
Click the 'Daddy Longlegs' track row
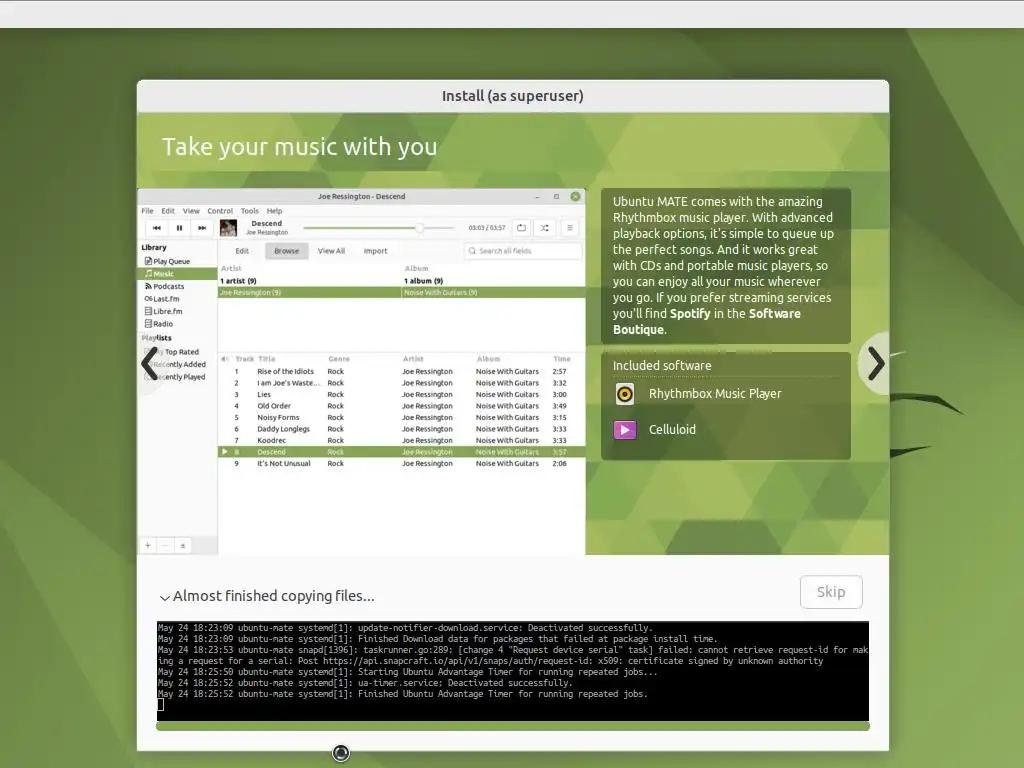coord(402,429)
